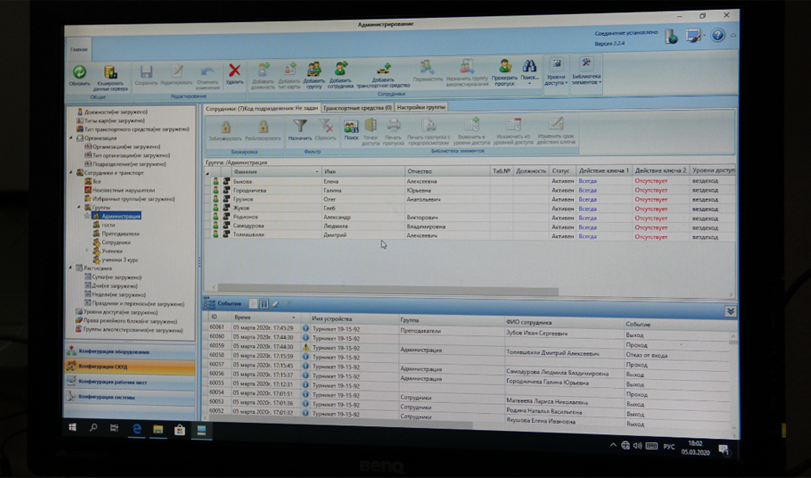Image resolution: width=811 pixels, height=478 pixels.
Task: Open Фамилия column header dropdown arrow
Action: coord(317,172)
